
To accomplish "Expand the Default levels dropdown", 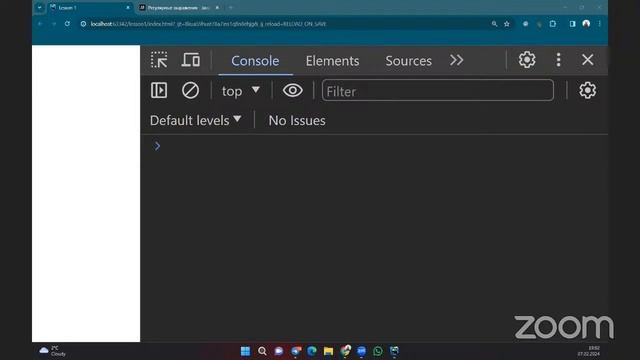I will pos(196,120).
